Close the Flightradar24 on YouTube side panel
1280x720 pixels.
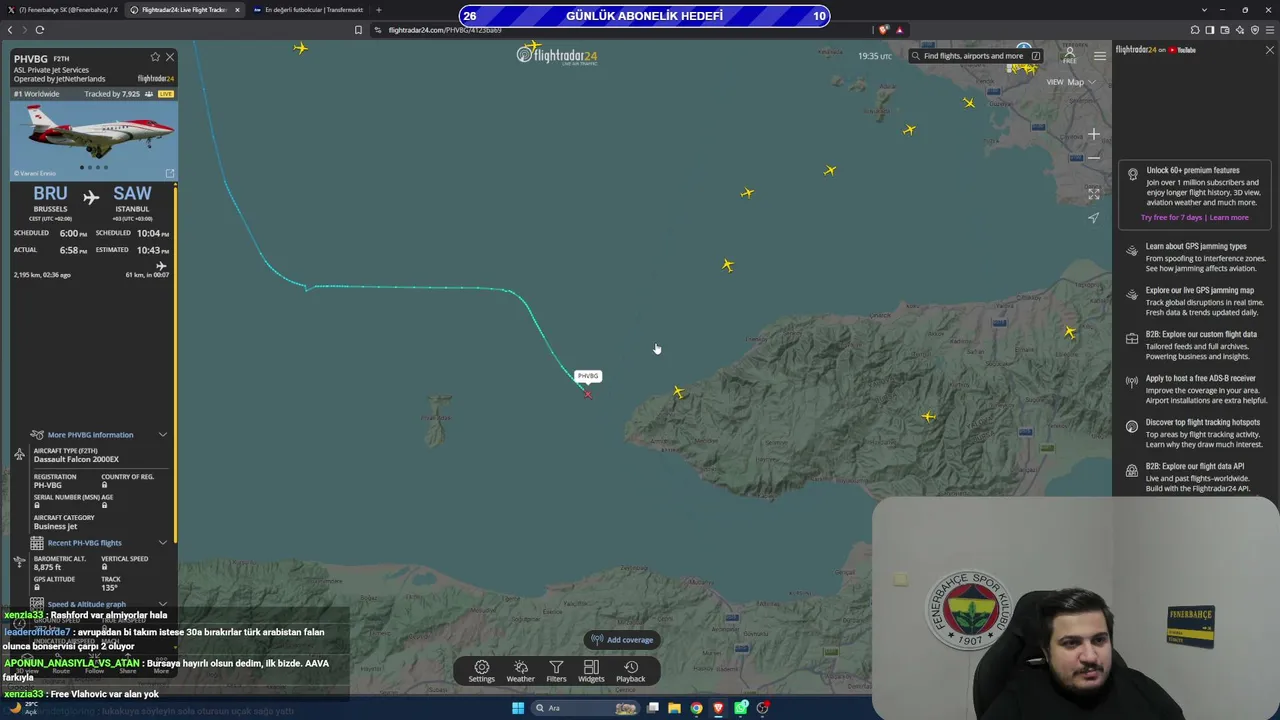tap(1270, 50)
